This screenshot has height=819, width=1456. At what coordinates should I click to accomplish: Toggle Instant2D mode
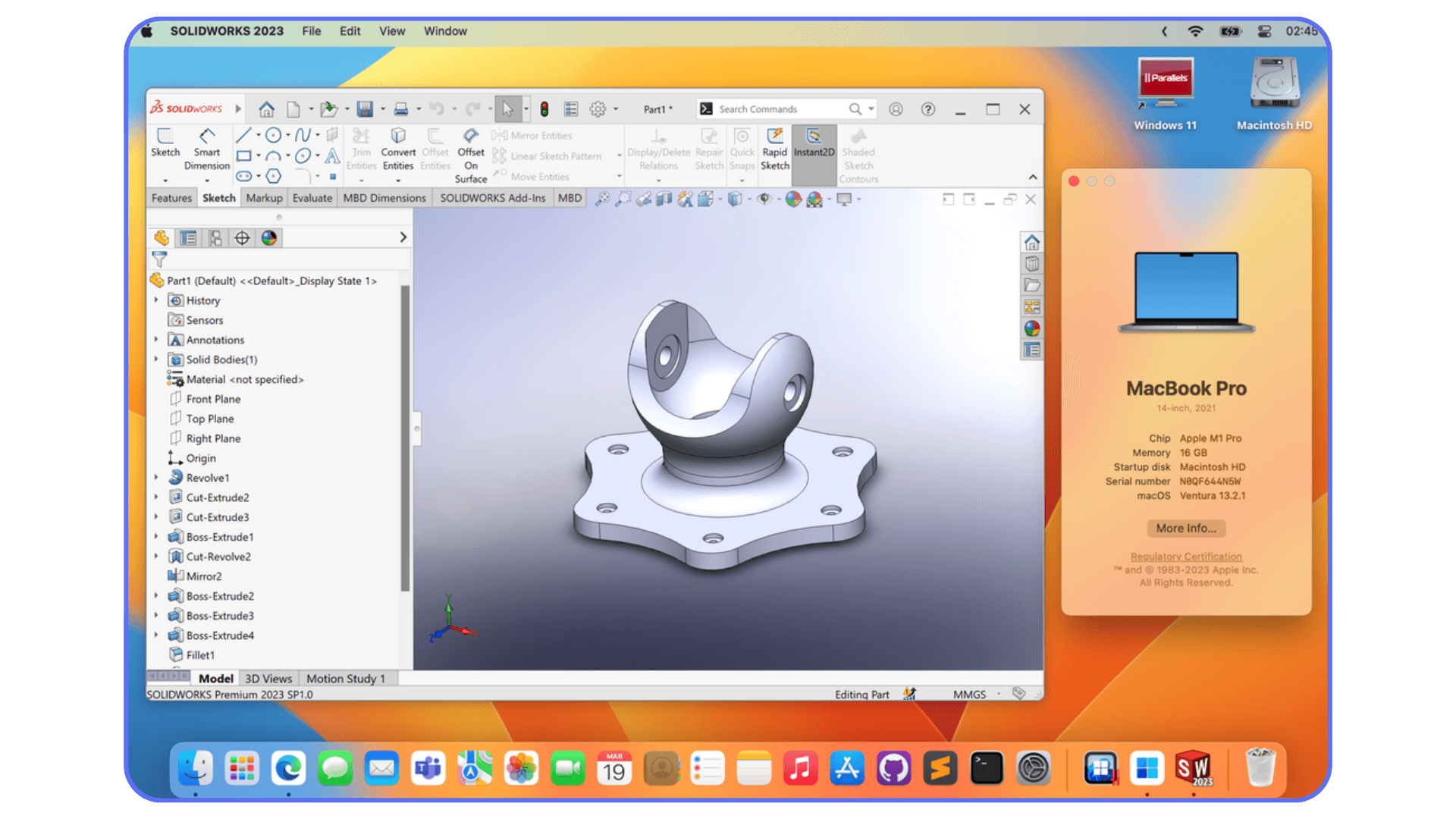(814, 149)
